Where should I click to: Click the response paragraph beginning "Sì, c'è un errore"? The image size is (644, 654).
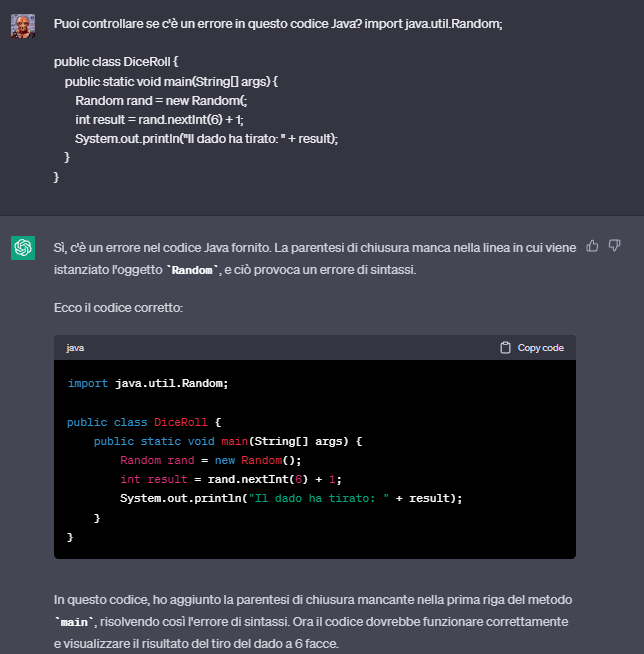pos(300,246)
